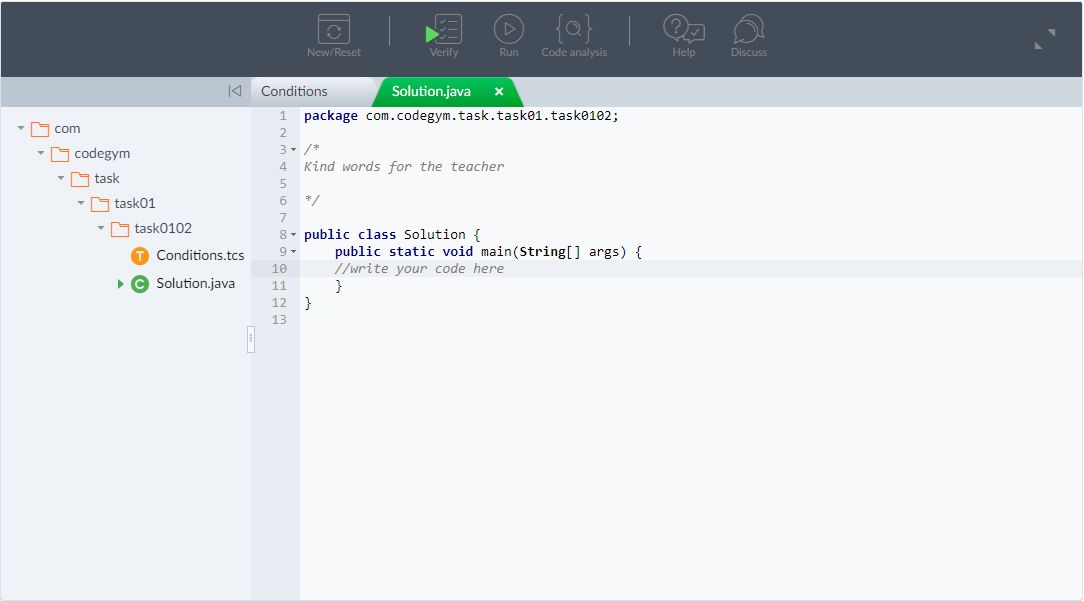The image size is (1084, 601).
Task: Click 'public class Solution {' line
Action: tap(392, 235)
